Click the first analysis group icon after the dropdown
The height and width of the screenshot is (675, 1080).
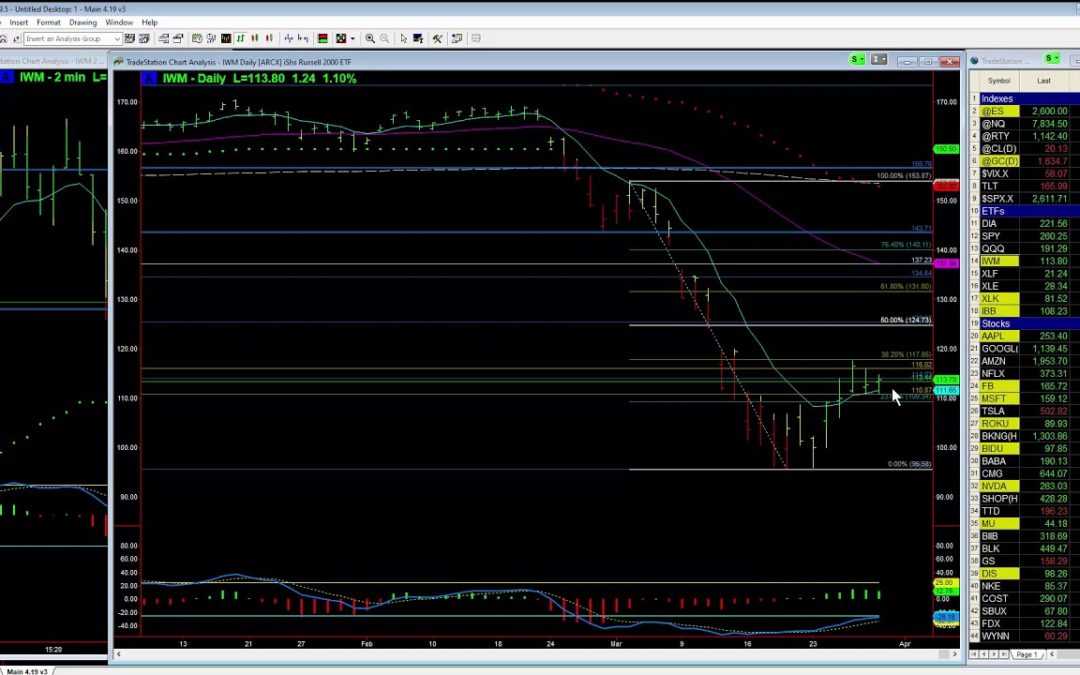click(x=129, y=39)
